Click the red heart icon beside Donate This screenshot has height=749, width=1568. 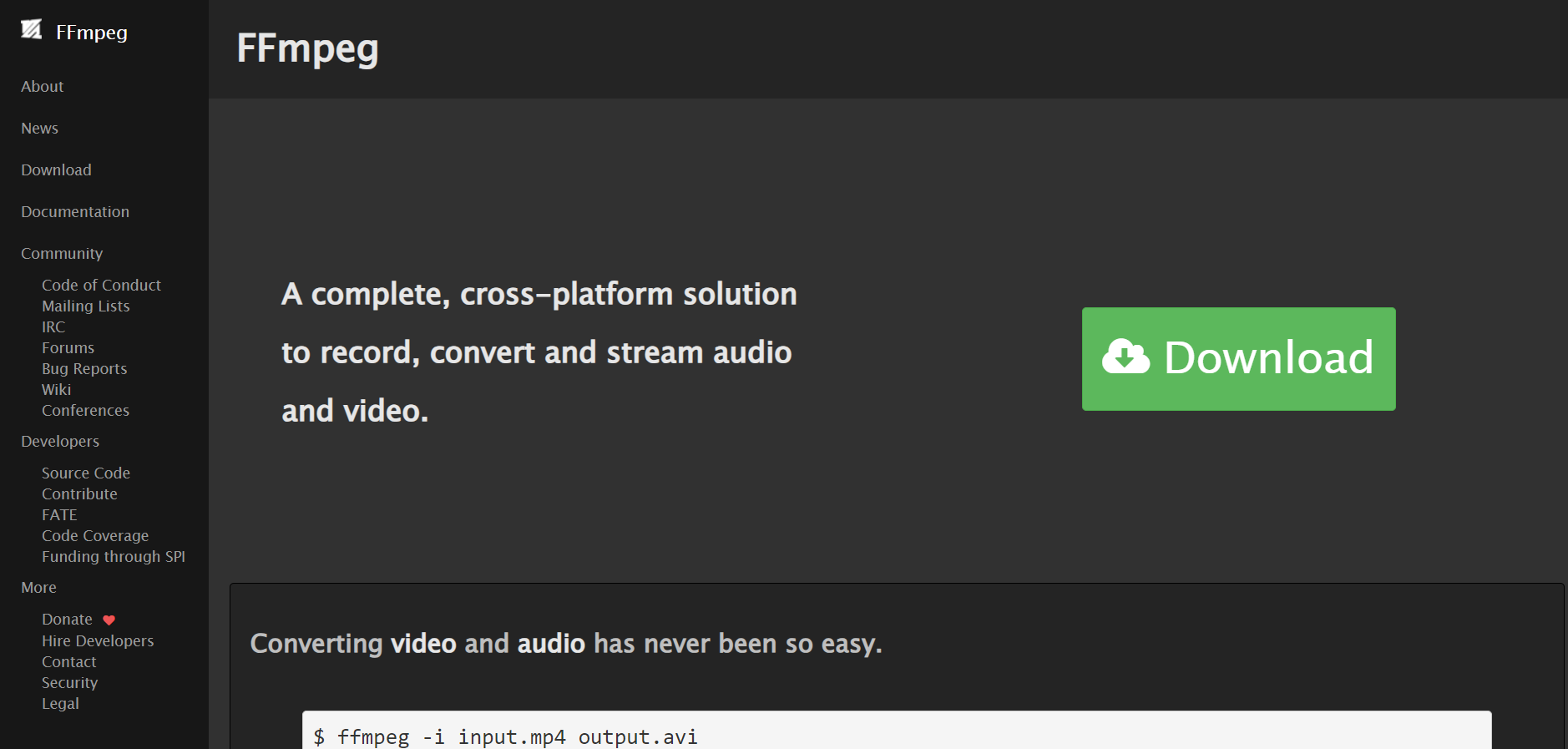(x=109, y=620)
